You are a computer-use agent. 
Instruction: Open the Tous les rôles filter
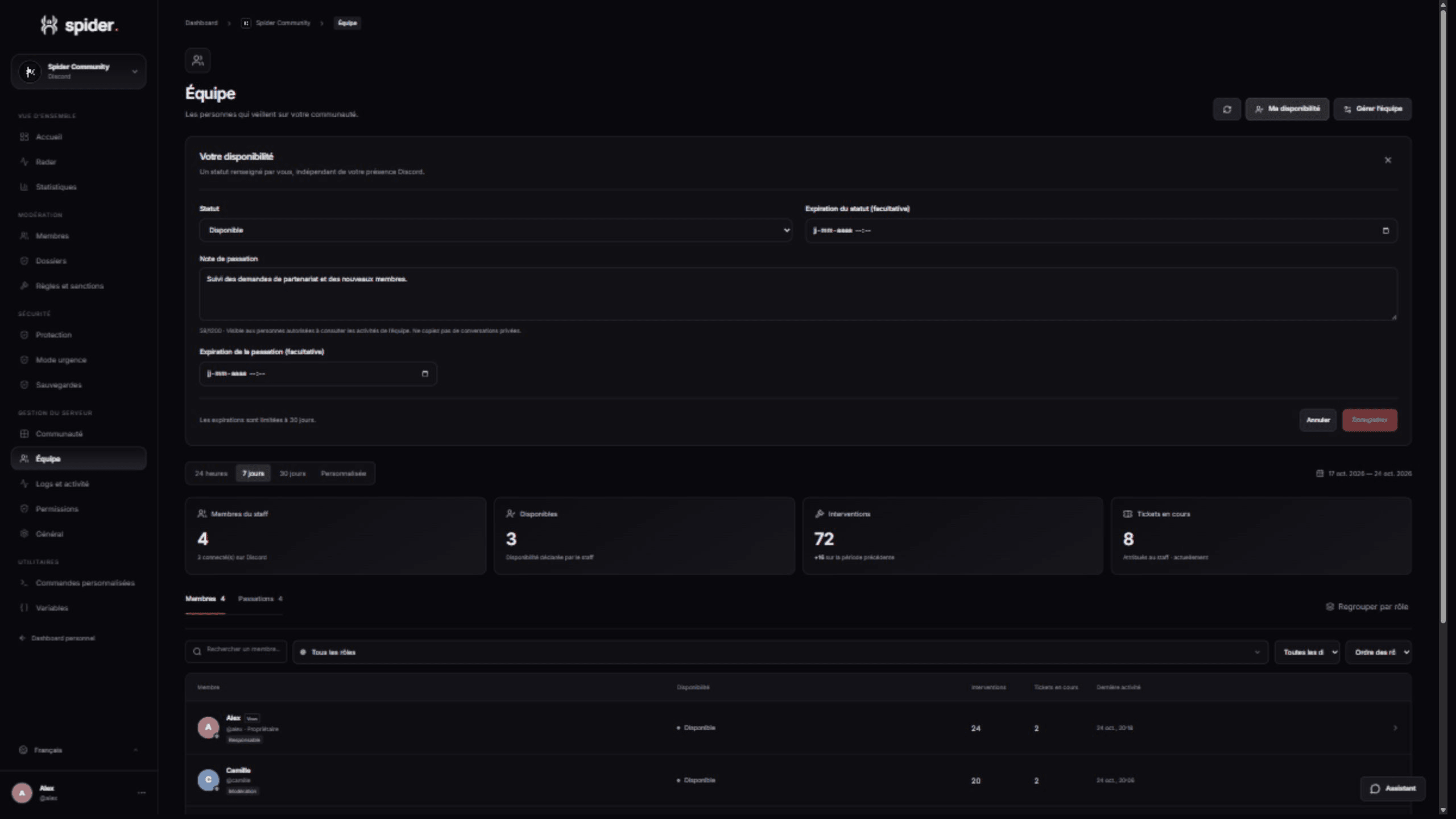780,652
